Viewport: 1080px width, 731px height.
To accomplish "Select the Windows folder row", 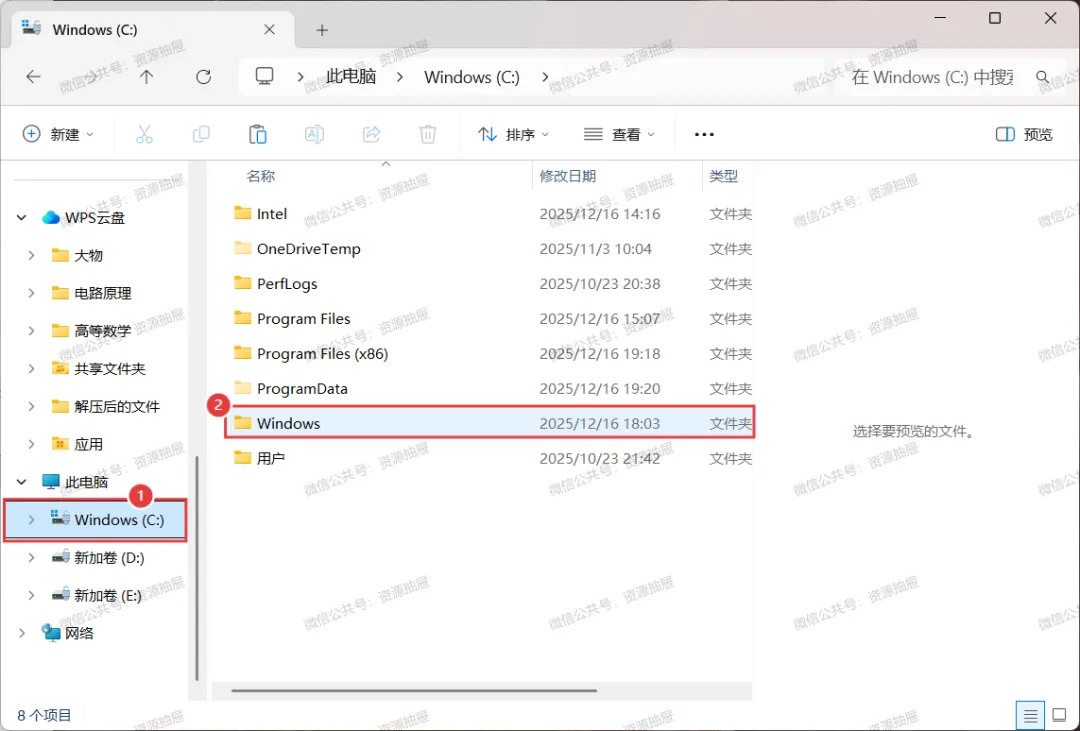I will click(490, 423).
